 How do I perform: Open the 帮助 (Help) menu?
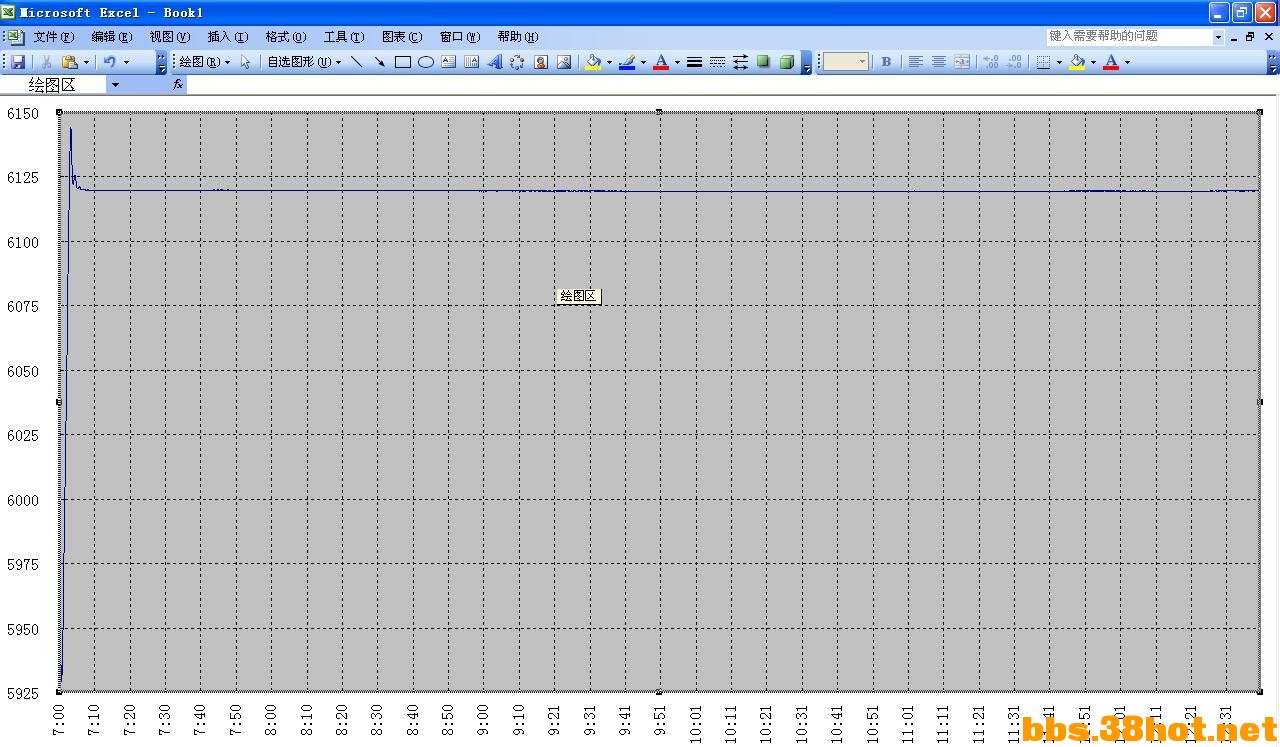[518, 37]
